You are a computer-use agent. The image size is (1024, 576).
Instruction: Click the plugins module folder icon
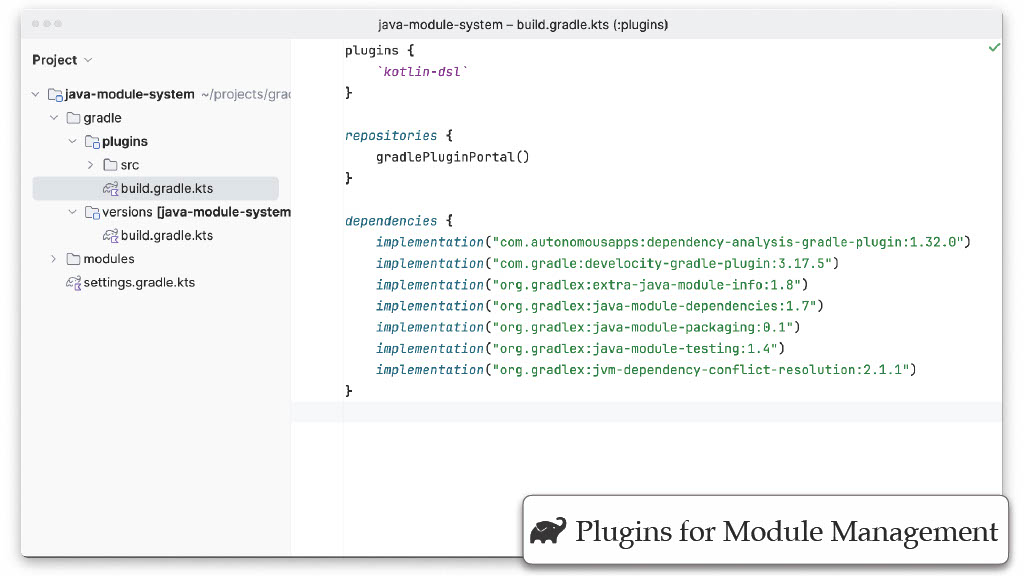click(92, 142)
